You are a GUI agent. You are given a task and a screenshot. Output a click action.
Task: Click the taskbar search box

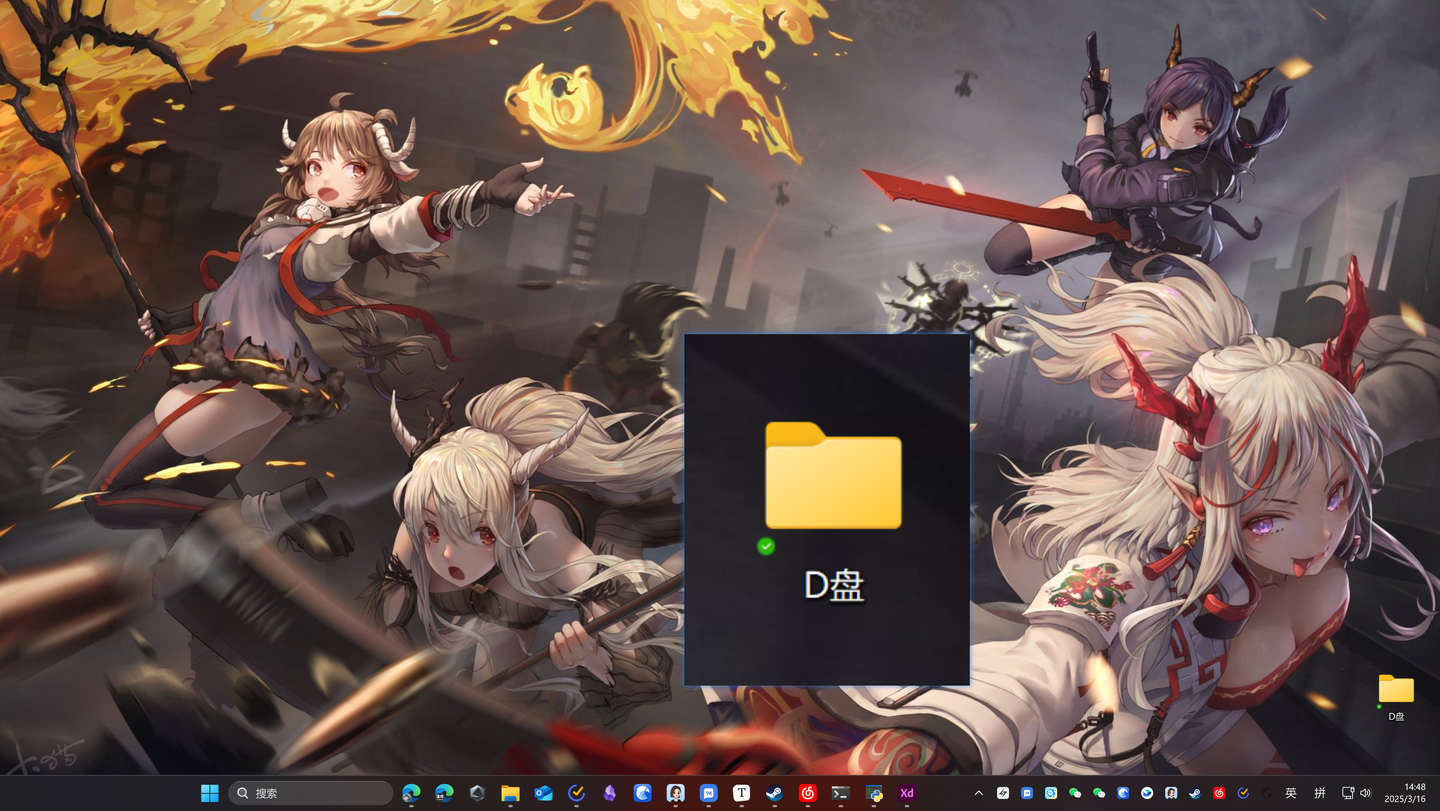[x=310, y=793]
